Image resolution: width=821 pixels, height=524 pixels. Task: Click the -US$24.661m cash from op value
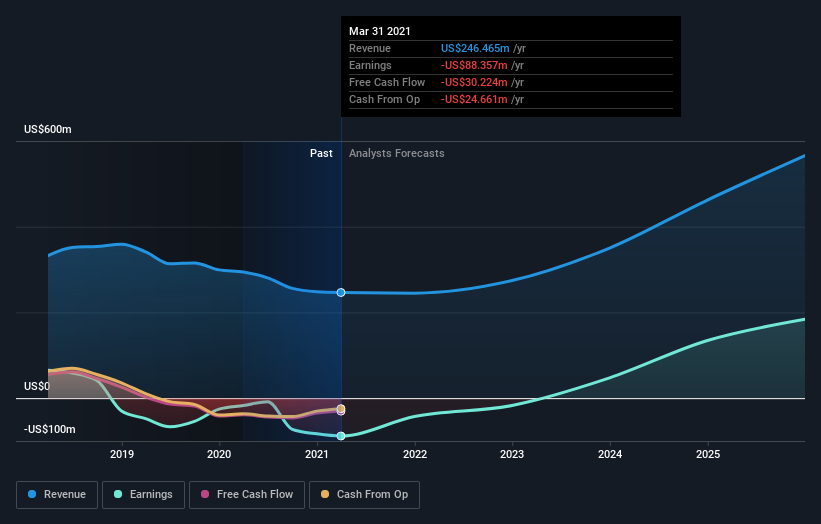pyautogui.click(x=474, y=99)
